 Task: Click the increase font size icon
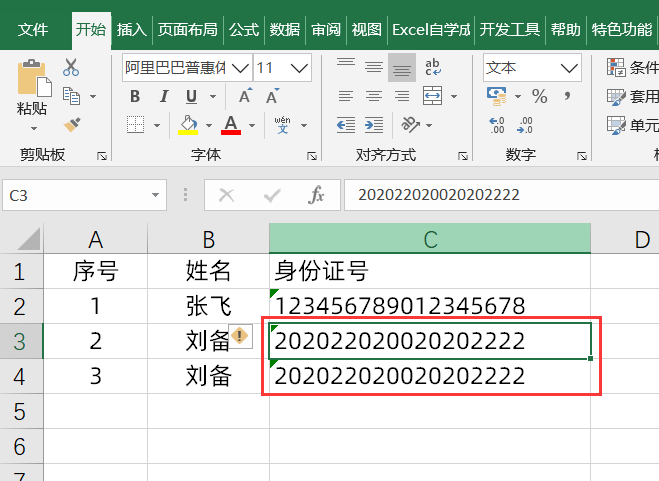tap(245, 97)
